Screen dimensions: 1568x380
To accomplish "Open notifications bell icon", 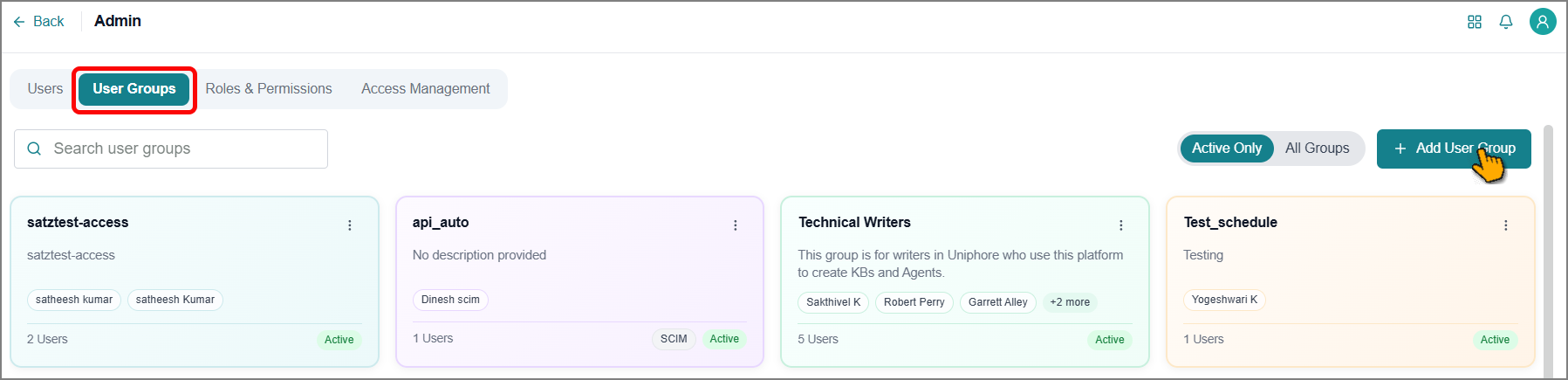I will (x=1506, y=22).
